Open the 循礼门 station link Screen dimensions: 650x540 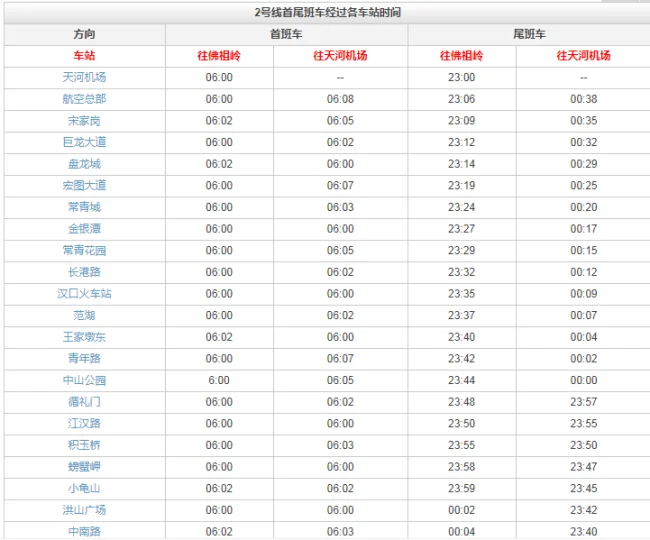pos(84,402)
